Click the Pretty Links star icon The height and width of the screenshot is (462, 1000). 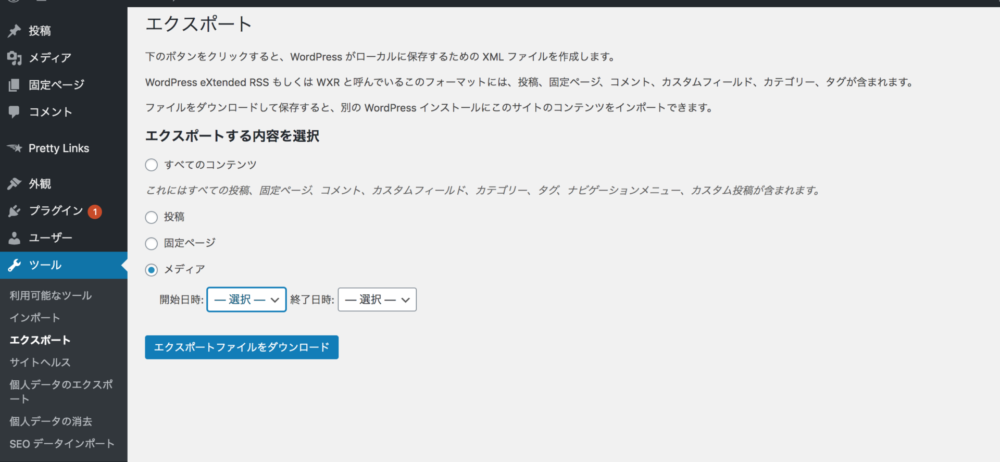click(14, 148)
